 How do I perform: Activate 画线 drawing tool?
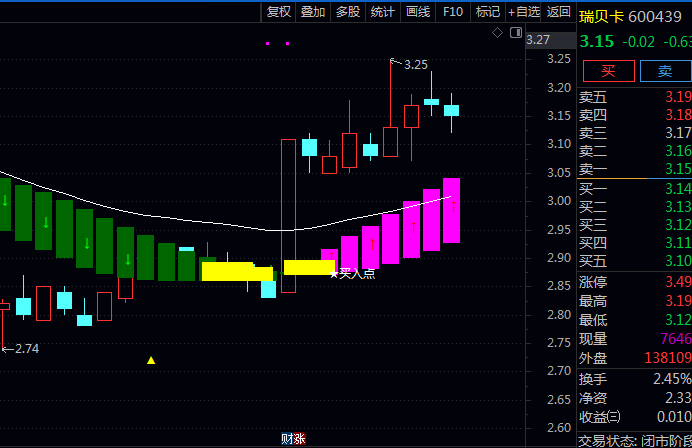(418, 12)
